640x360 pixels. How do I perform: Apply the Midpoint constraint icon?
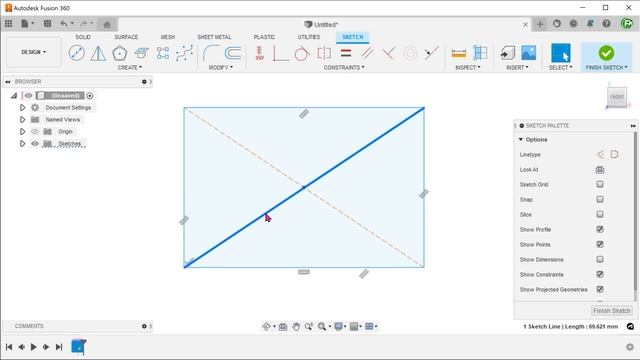pyautogui.click(x=431, y=53)
